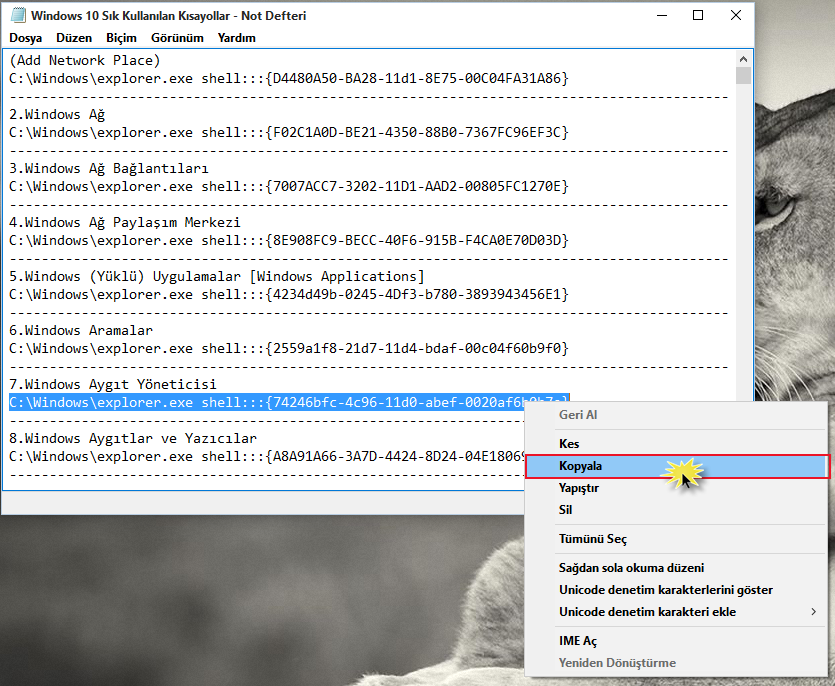Image resolution: width=835 pixels, height=686 pixels.
Task: Click the heading '8.Windows Aygıtlar ve Yazıcılar'
Action: [x=133, y=438]
